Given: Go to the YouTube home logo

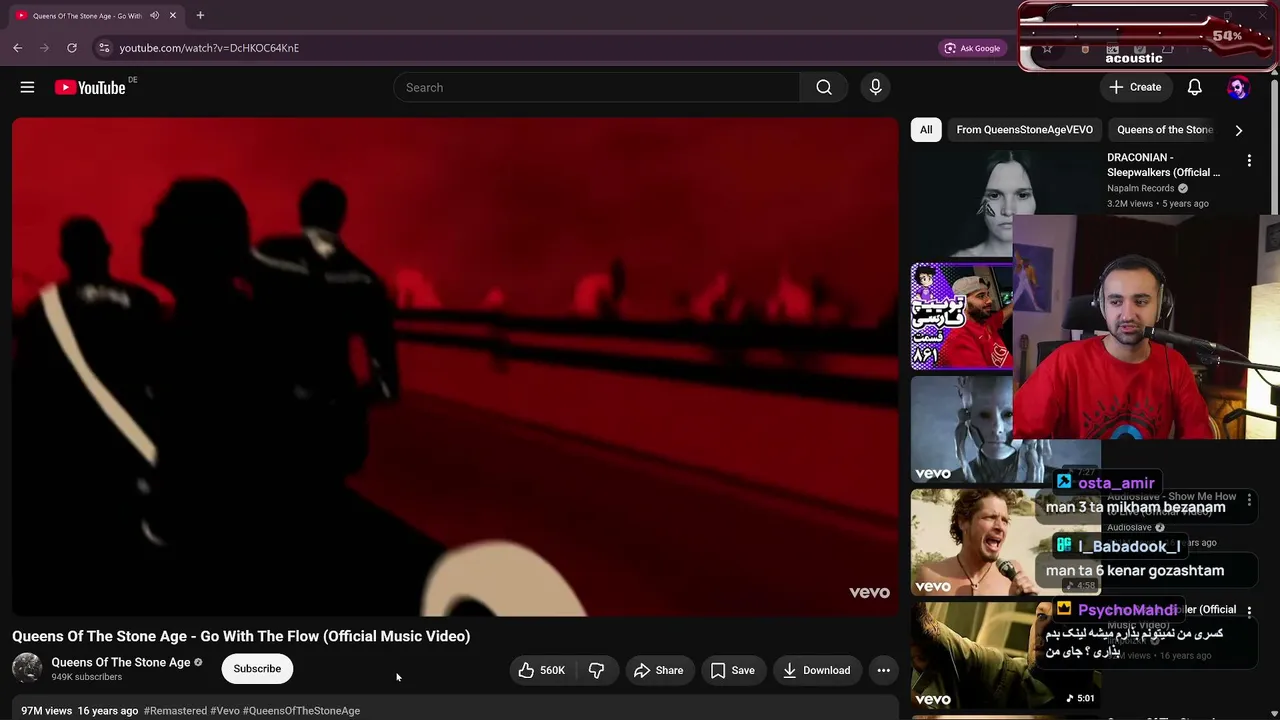Looking at the screenshot, I should click(90, 88).
